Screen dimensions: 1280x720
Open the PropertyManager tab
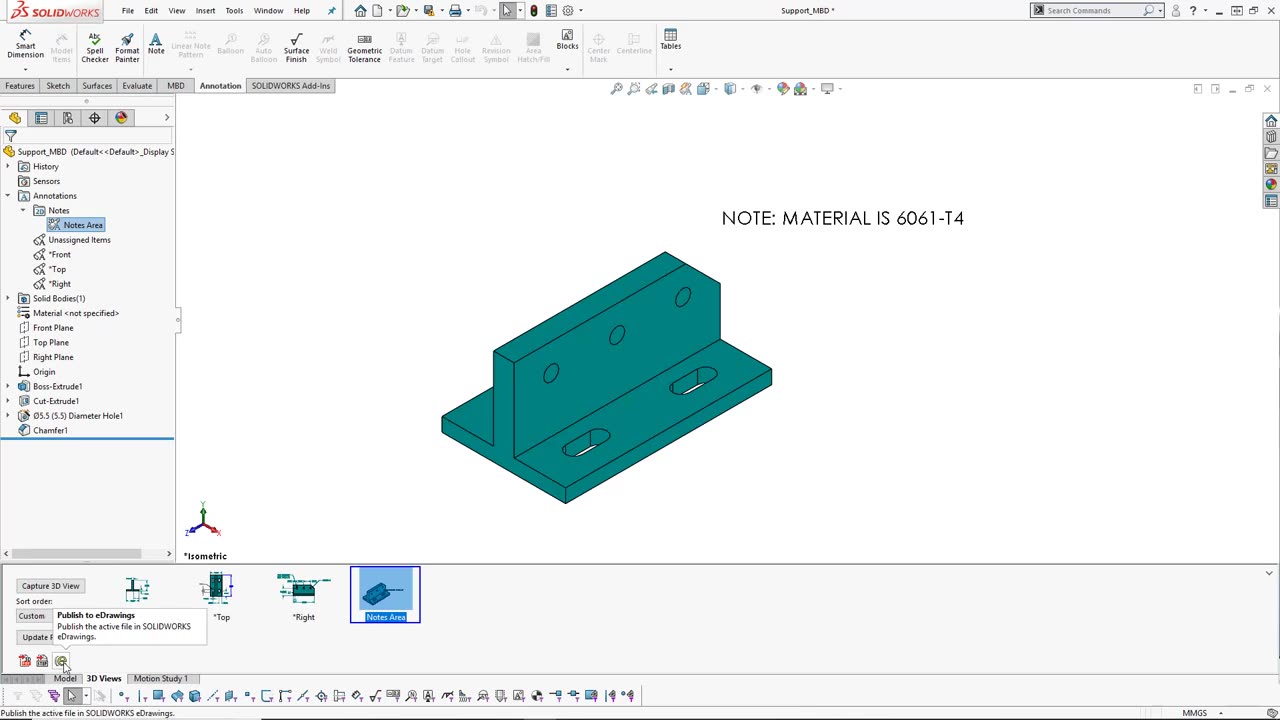41,118
